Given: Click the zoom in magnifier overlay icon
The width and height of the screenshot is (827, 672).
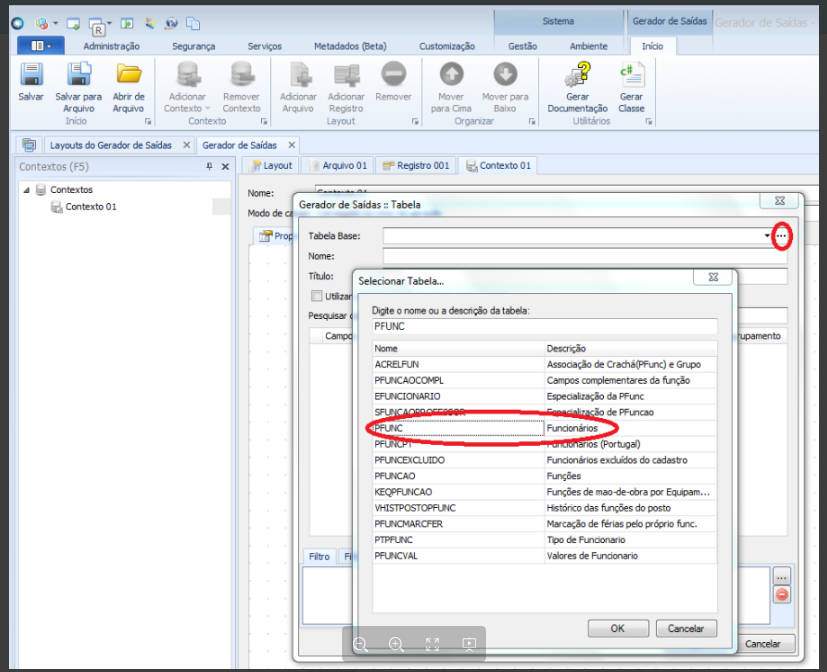Looking at the screenshot, I should pos(397,644).
